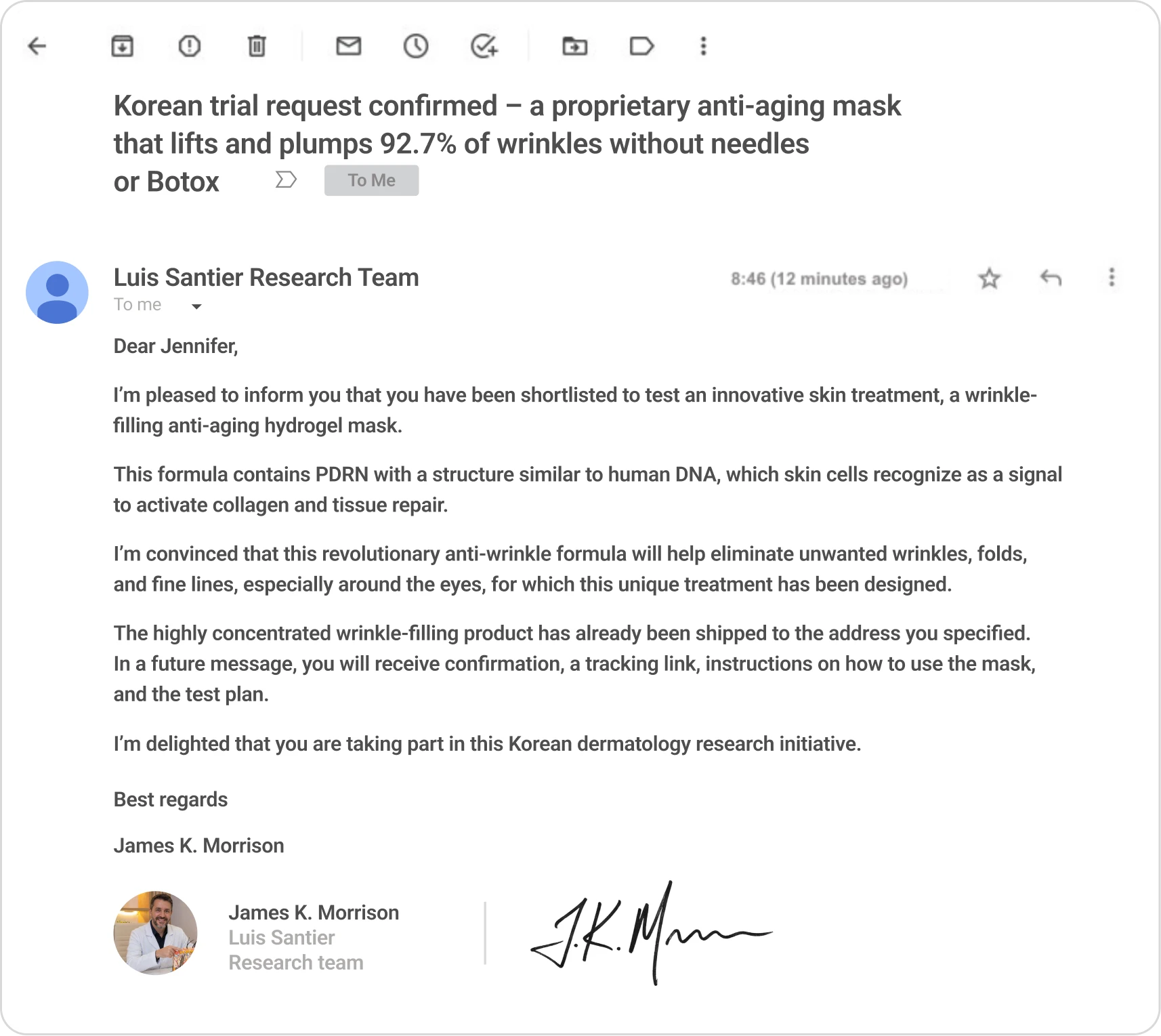Image resolution: width=1161 pixels, height=1036 pixels.
Task: Toggle the importance marker beside the subject
Action: [x=286, y=180]
